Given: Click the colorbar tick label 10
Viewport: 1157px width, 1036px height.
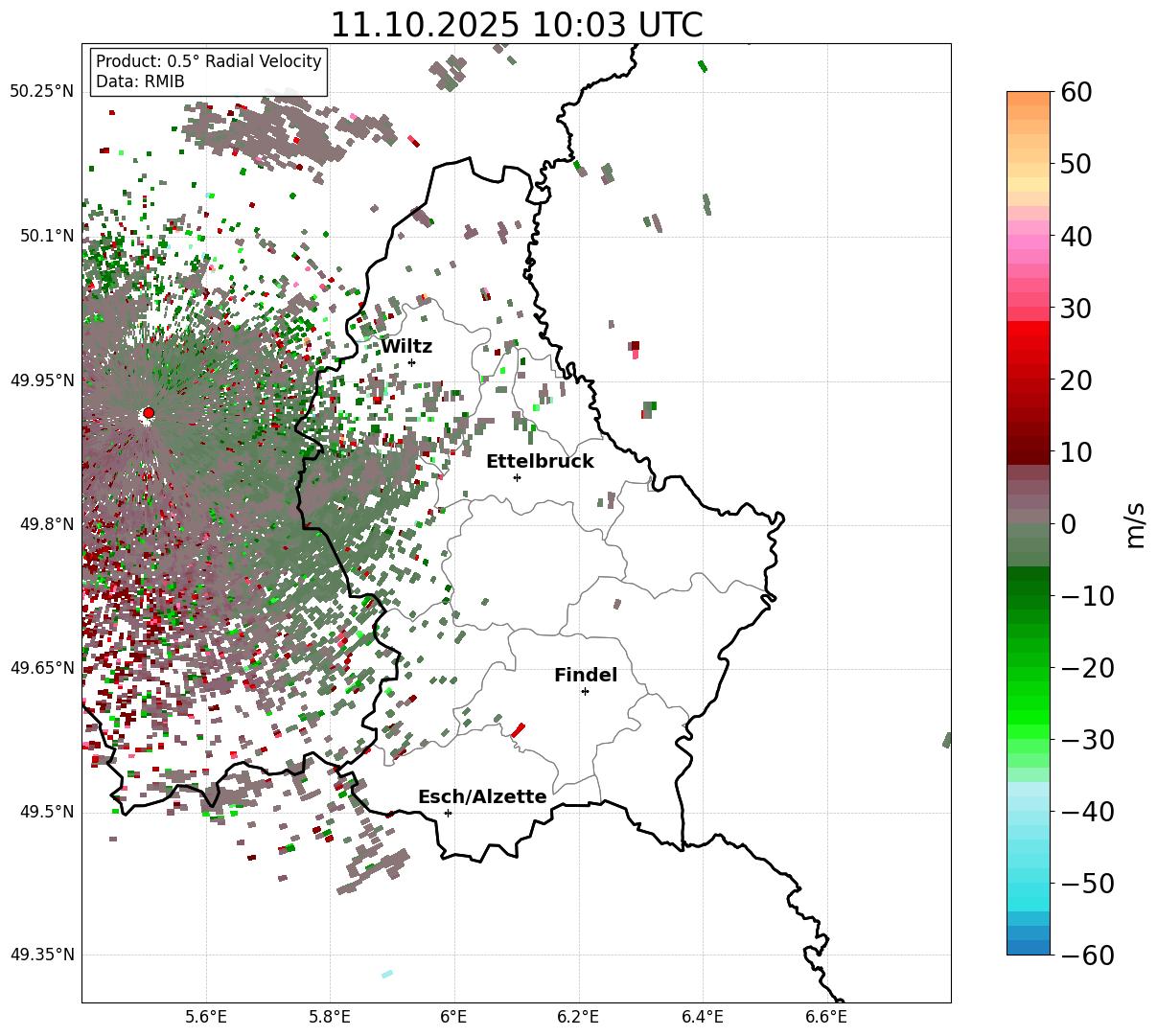Looking at the screenshot, I should click(x=1077, y=452).
